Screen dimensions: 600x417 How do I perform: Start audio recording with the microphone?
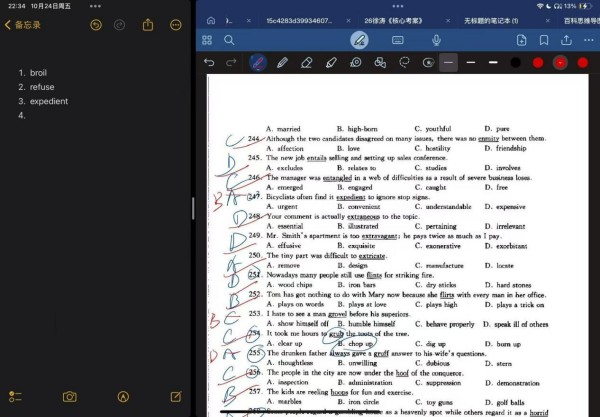click(436, 40)
